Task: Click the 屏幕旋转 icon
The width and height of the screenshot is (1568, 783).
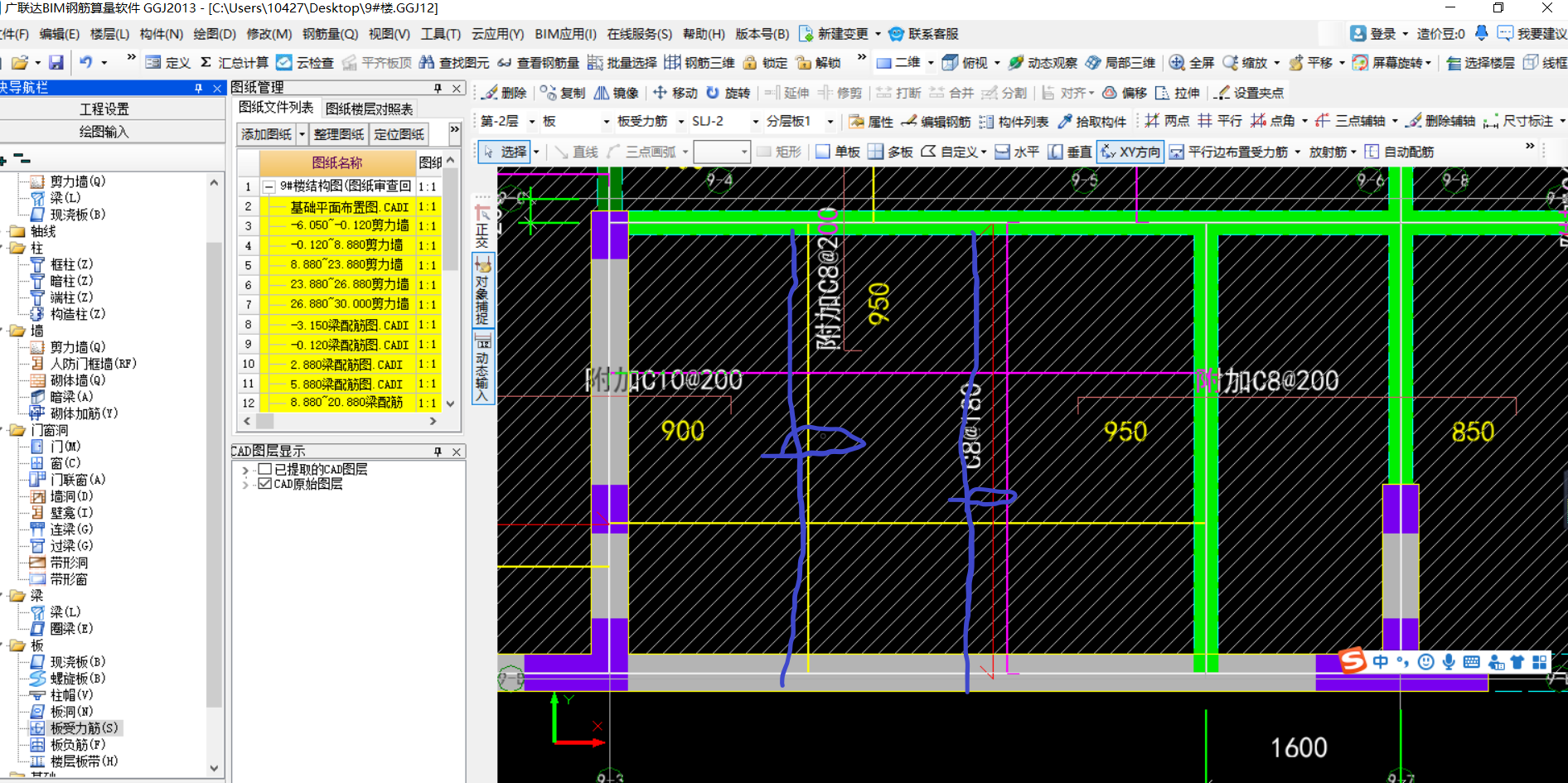Action: tap(1360, 62)
